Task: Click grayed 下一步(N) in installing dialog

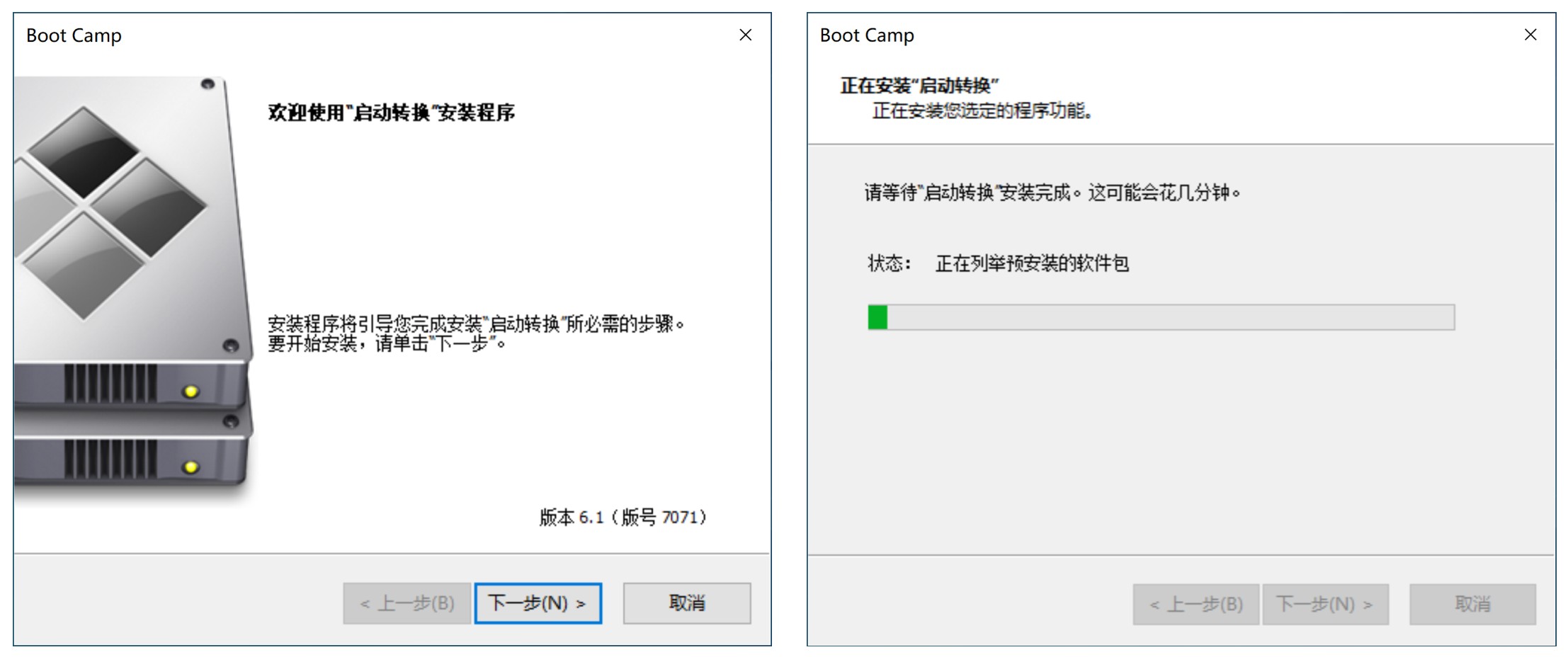Action: [x=1325, y=605]
